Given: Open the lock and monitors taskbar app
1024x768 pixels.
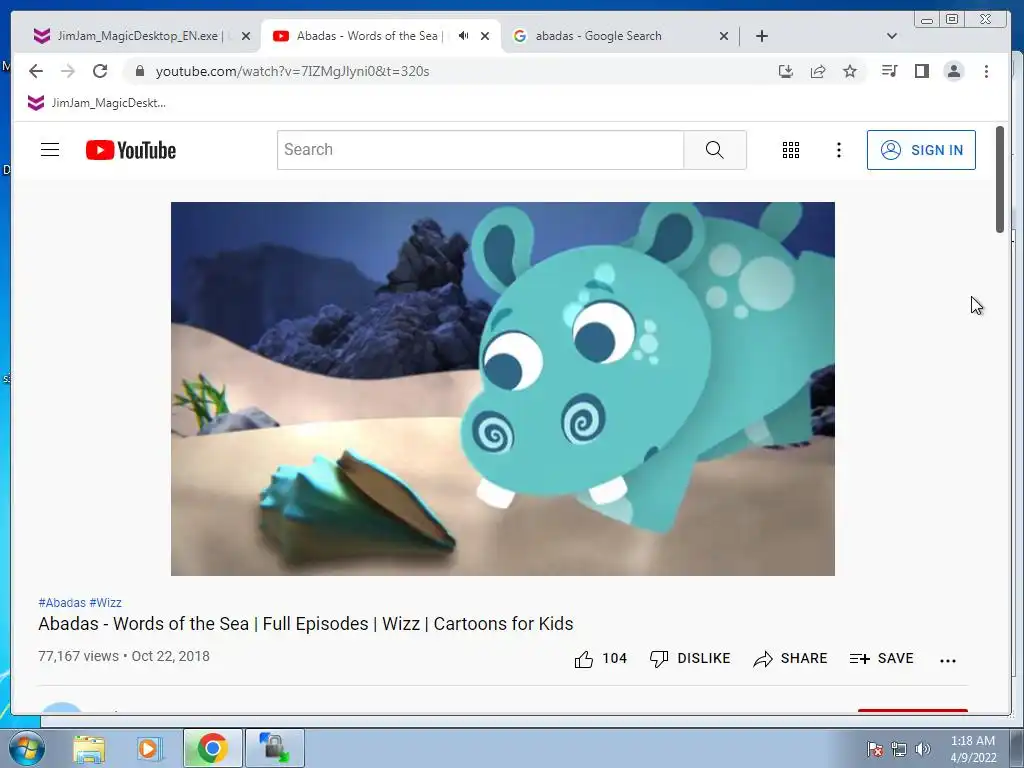Looking at the screenshot, I should click(274, 748).
